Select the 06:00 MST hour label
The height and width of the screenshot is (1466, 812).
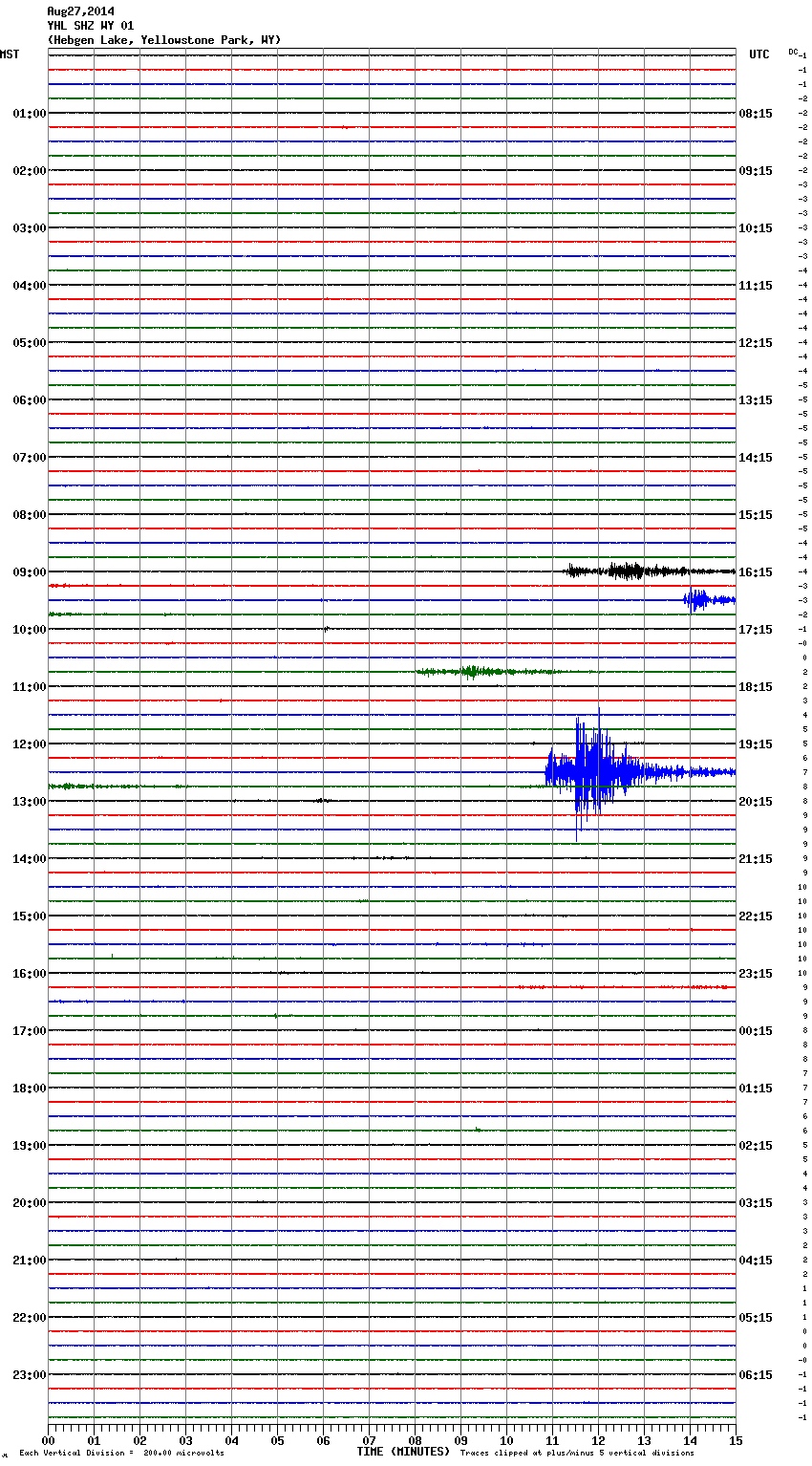pos(30,400)
